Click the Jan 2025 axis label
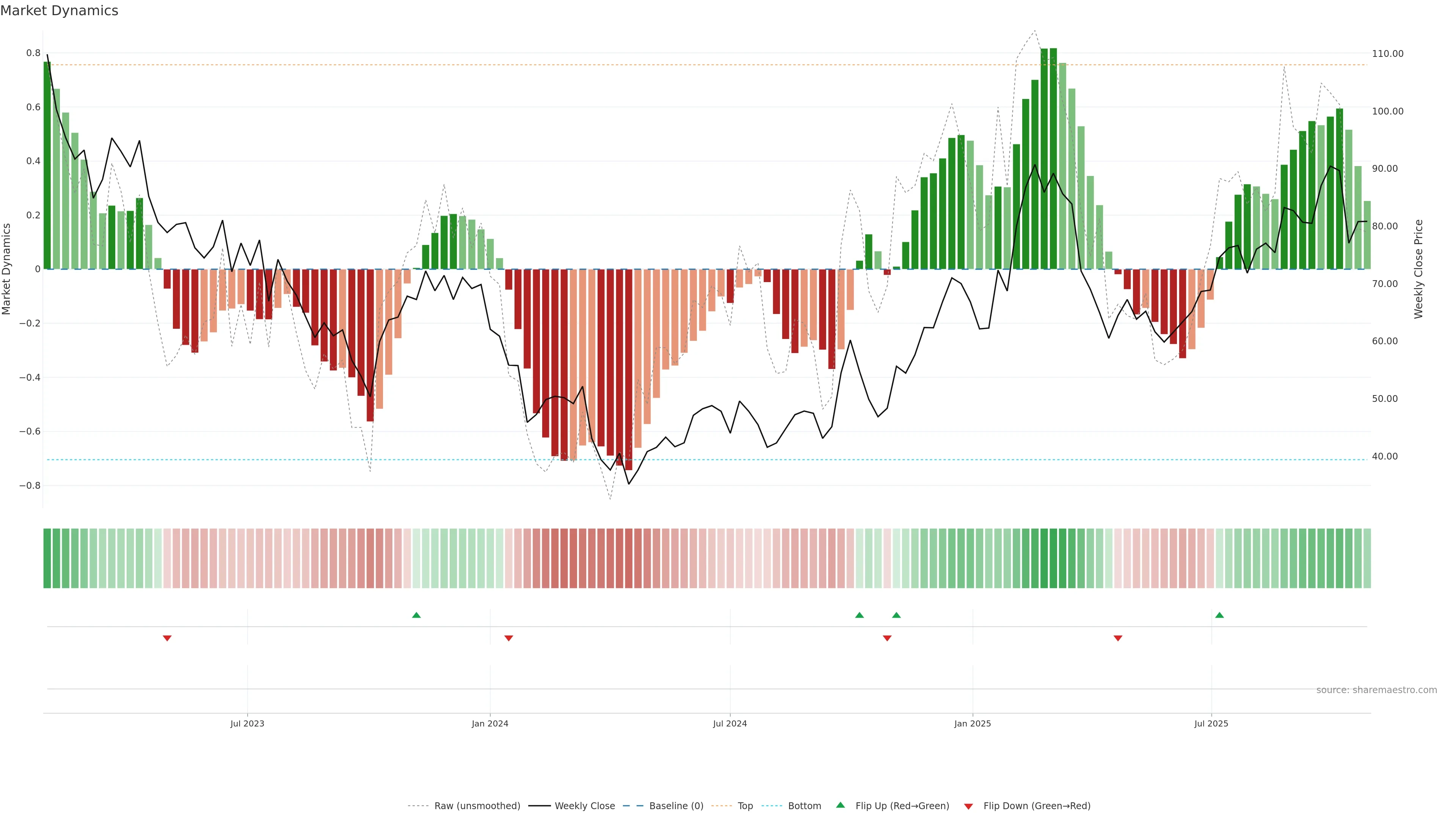1456x819 pixels. coord(972,723)
